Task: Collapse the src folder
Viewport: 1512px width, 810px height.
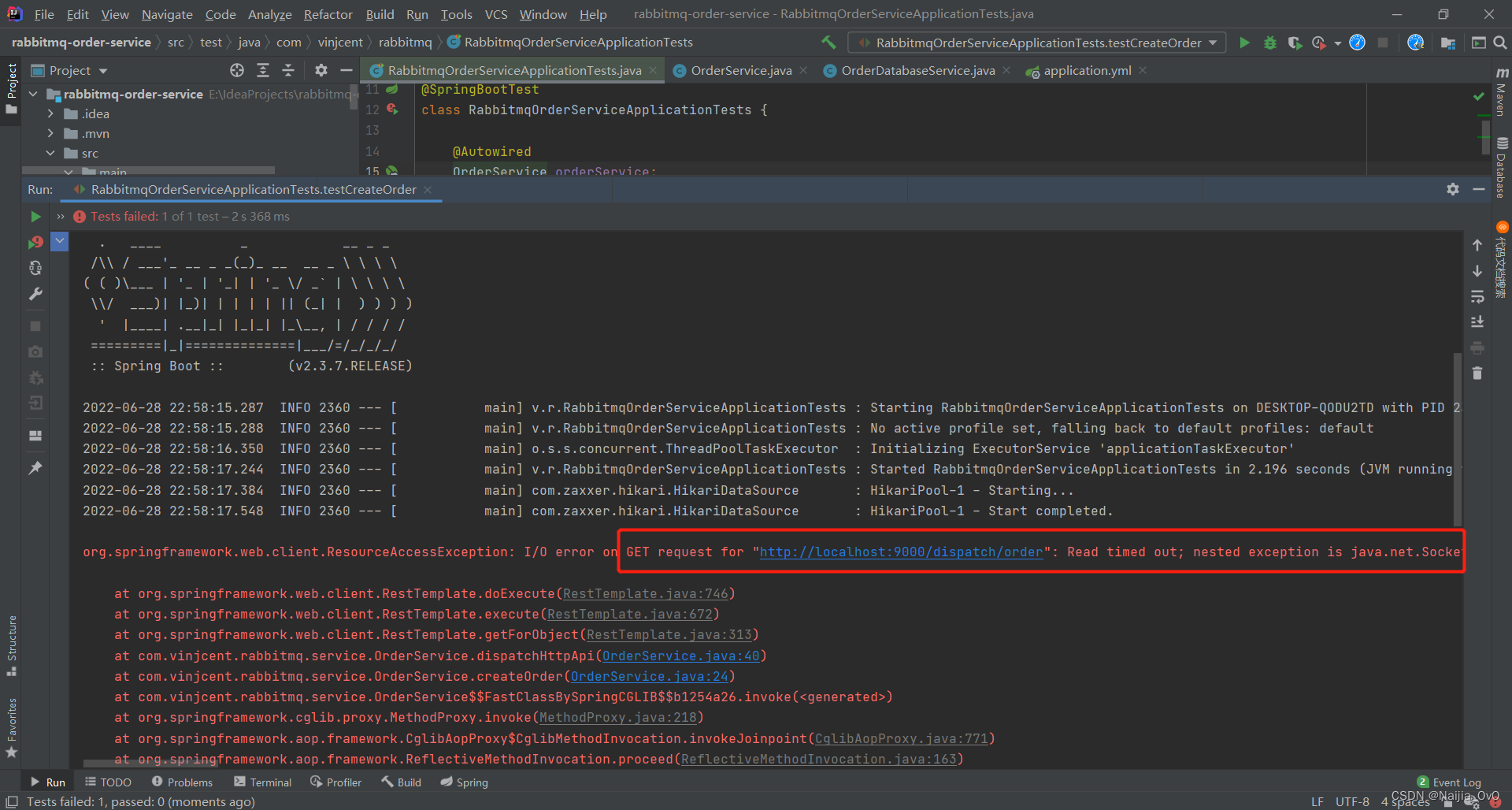Action: 50,154
